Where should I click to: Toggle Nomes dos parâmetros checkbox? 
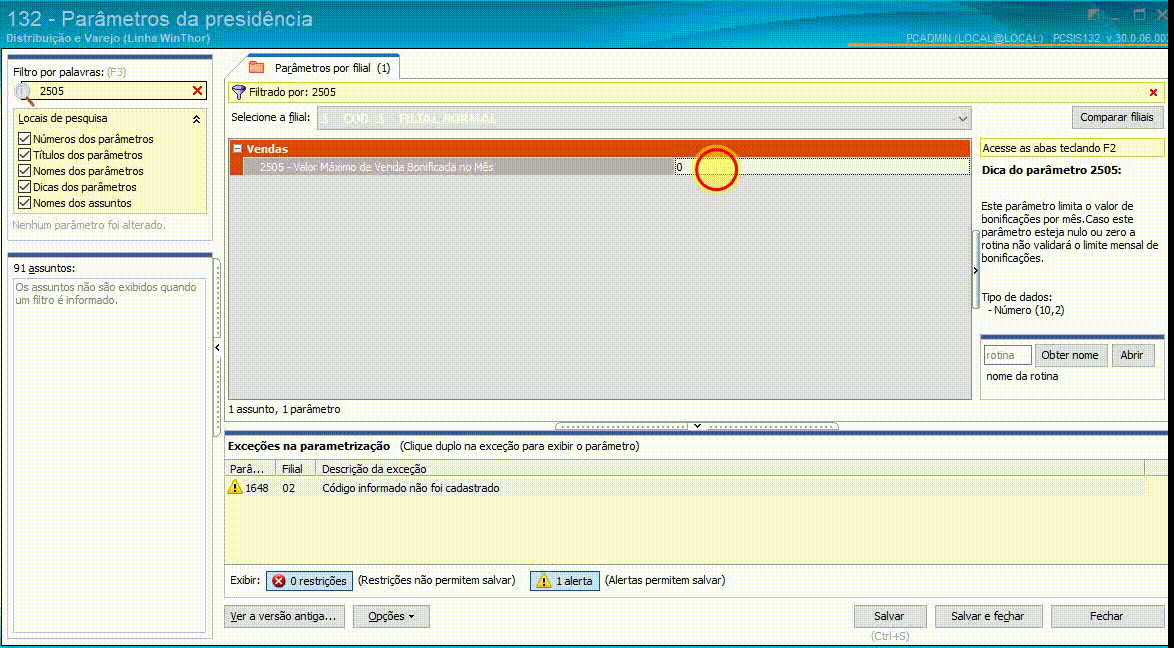tap(24, 171)
